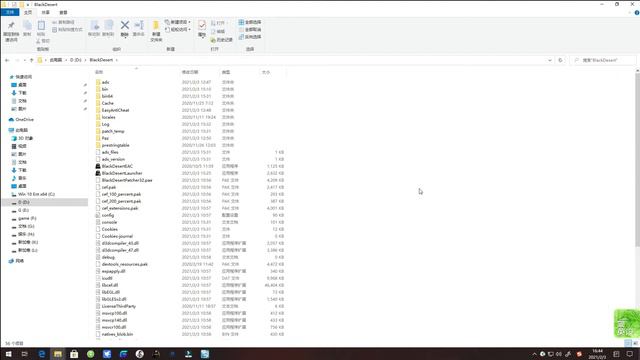Expand the address bar history dropdown
Image resolution: width=640 pixels, height=360 pixels.
click(x=549, y=60)
